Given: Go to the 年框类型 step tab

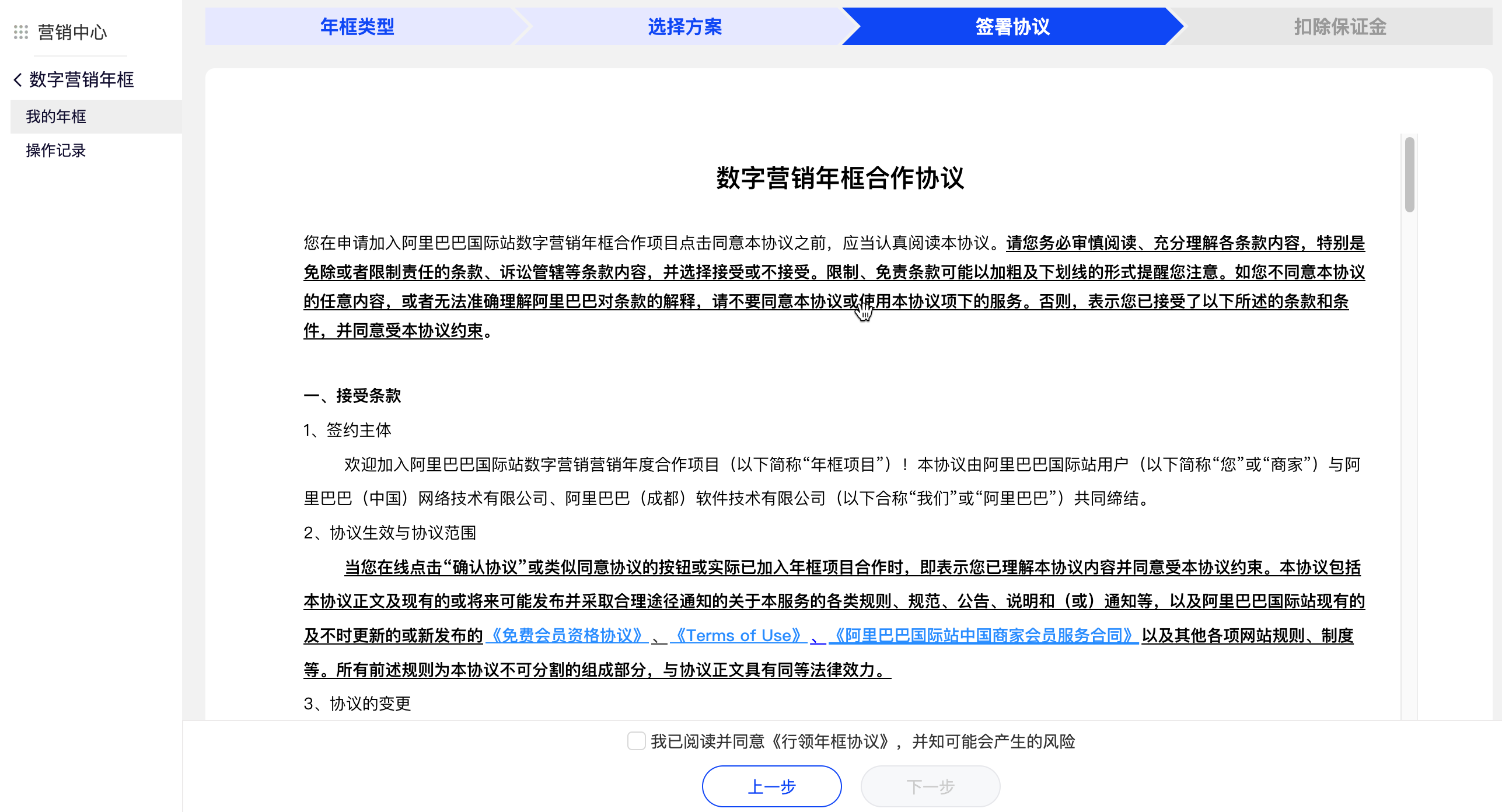Looking at the screenshot, I should (x=358, y=26).
